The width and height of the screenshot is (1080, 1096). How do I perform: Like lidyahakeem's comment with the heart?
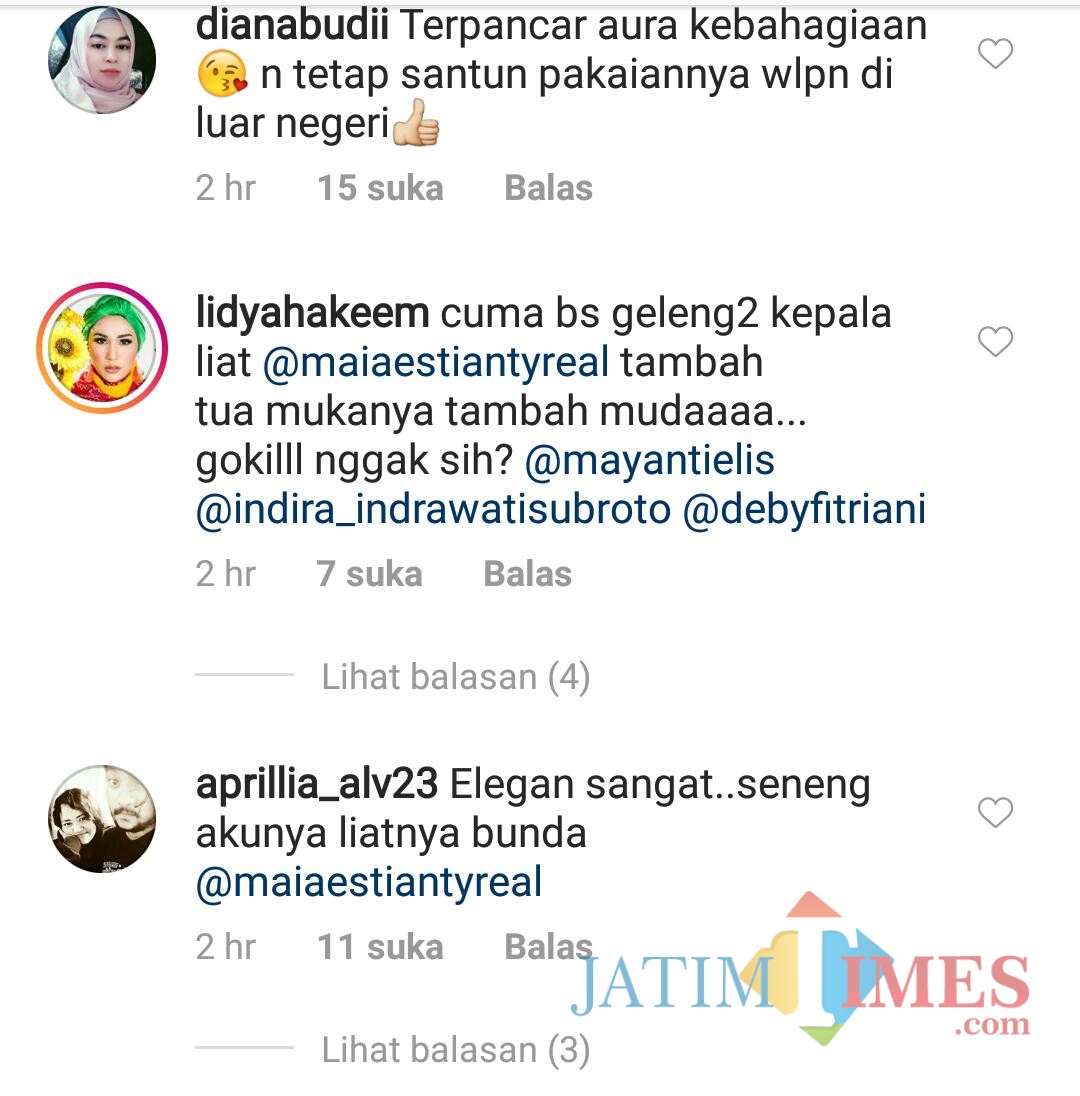click(x=995, y=341)
